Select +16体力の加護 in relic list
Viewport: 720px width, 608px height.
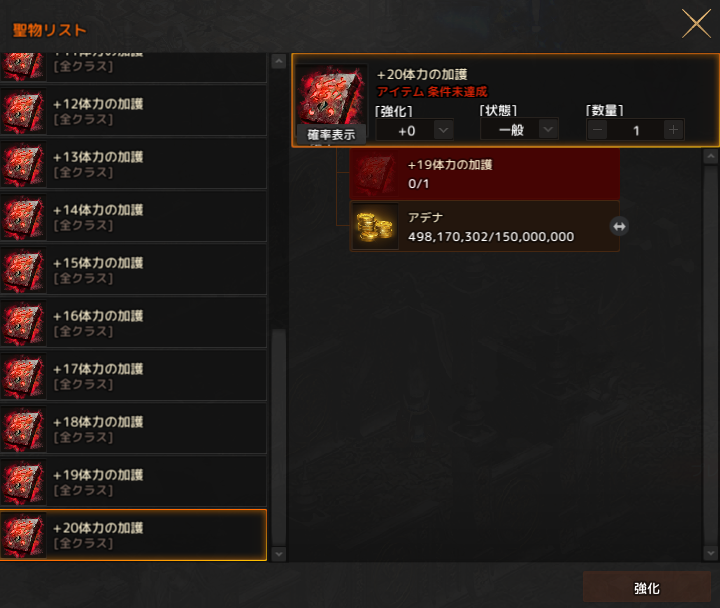(133, 323)
